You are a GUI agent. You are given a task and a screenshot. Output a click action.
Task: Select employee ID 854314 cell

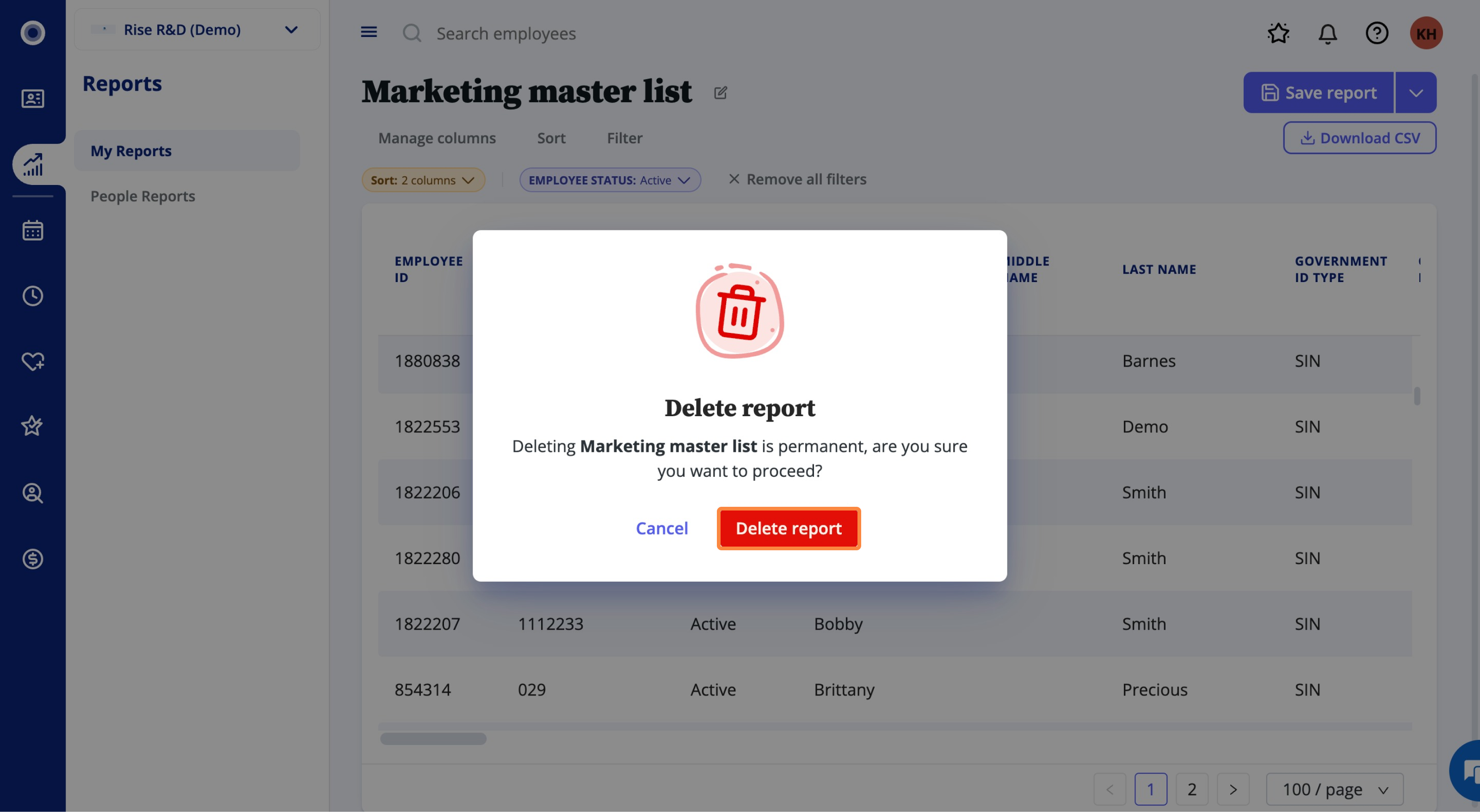tap(422, 689)
